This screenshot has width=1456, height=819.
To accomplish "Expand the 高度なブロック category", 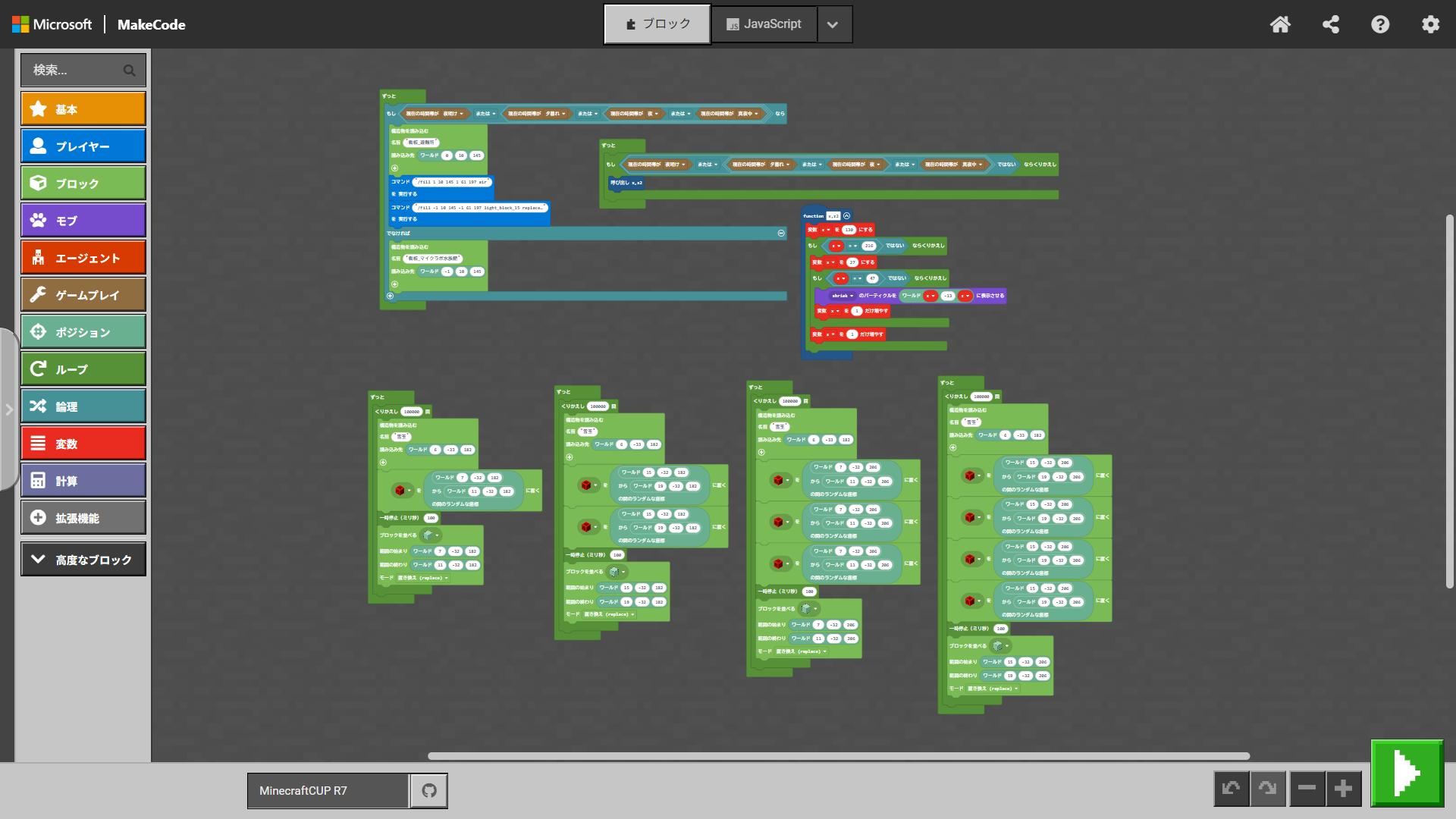I will (83, 560).
